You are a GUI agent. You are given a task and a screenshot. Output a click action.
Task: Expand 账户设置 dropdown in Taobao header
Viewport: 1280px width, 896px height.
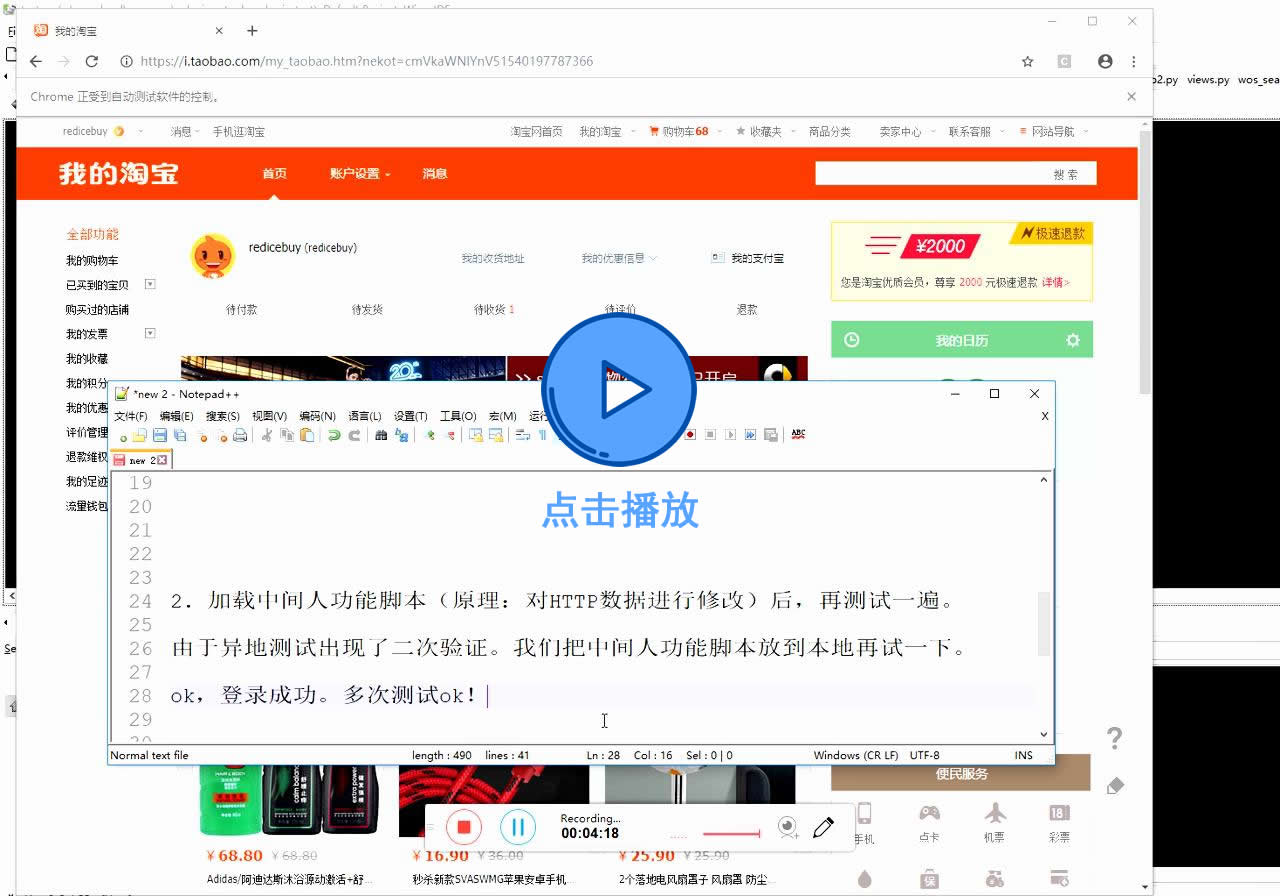(359, 173)
